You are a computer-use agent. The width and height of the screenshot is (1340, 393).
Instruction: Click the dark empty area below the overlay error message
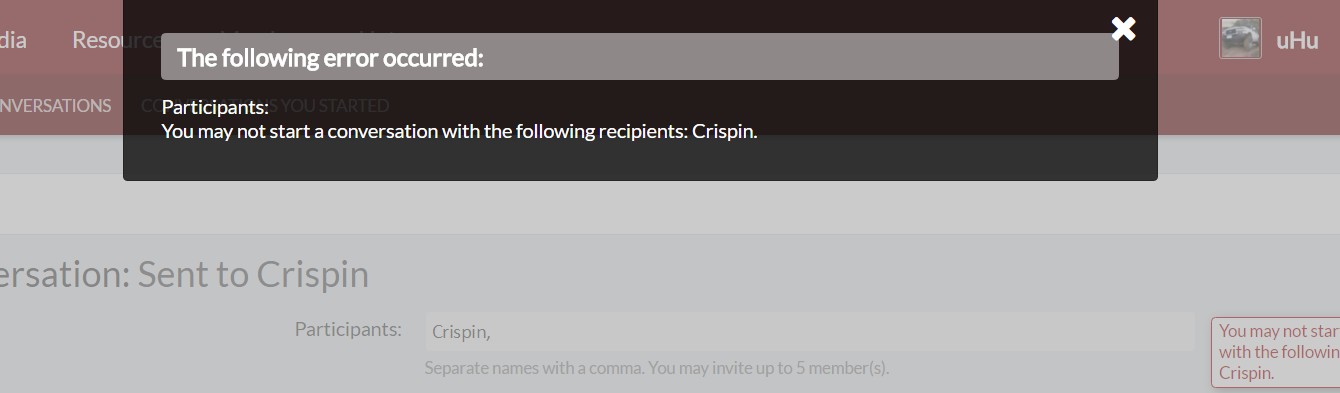(x=640, y=162)
